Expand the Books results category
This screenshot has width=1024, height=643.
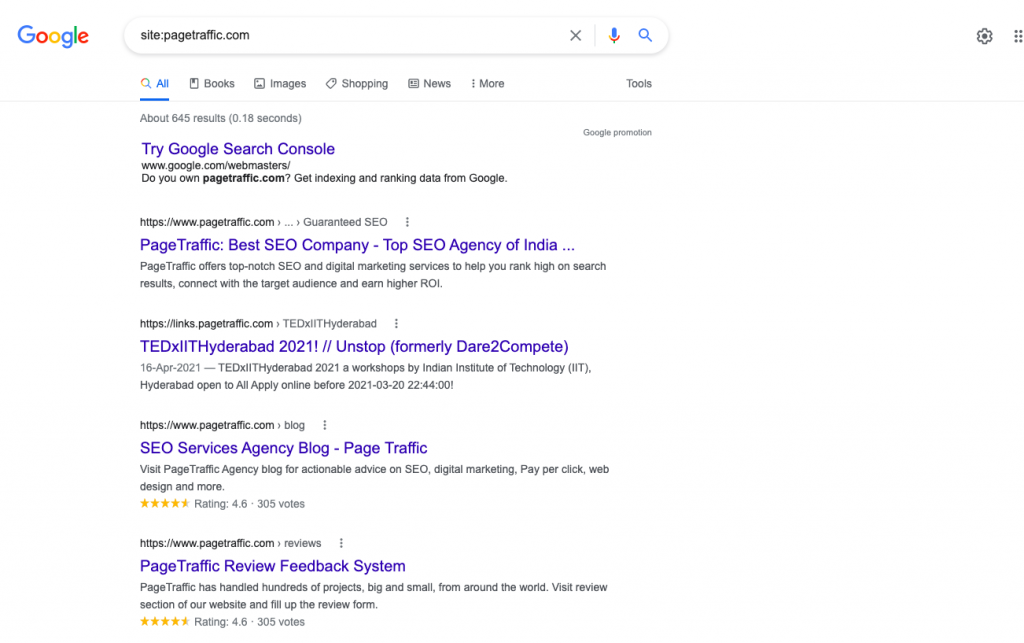[211, 83]
